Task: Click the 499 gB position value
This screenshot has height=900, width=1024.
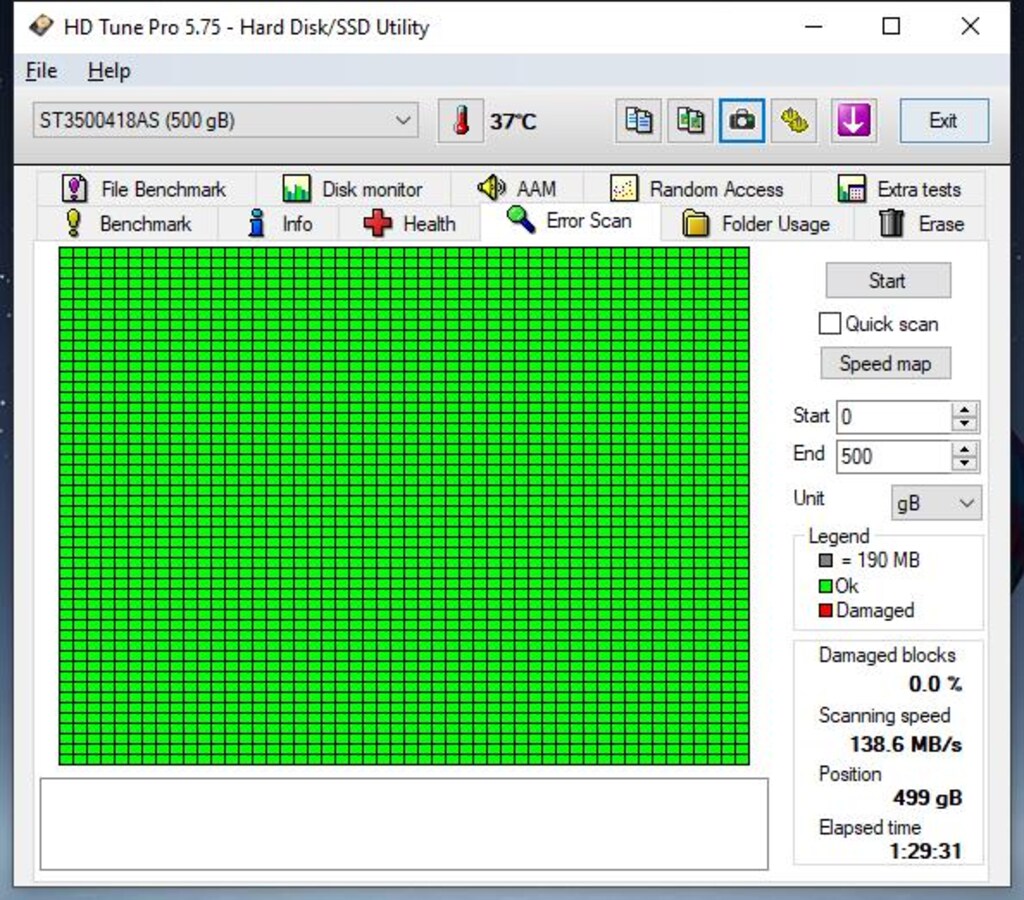Action: pyautogui.click(x=927, y=797)
